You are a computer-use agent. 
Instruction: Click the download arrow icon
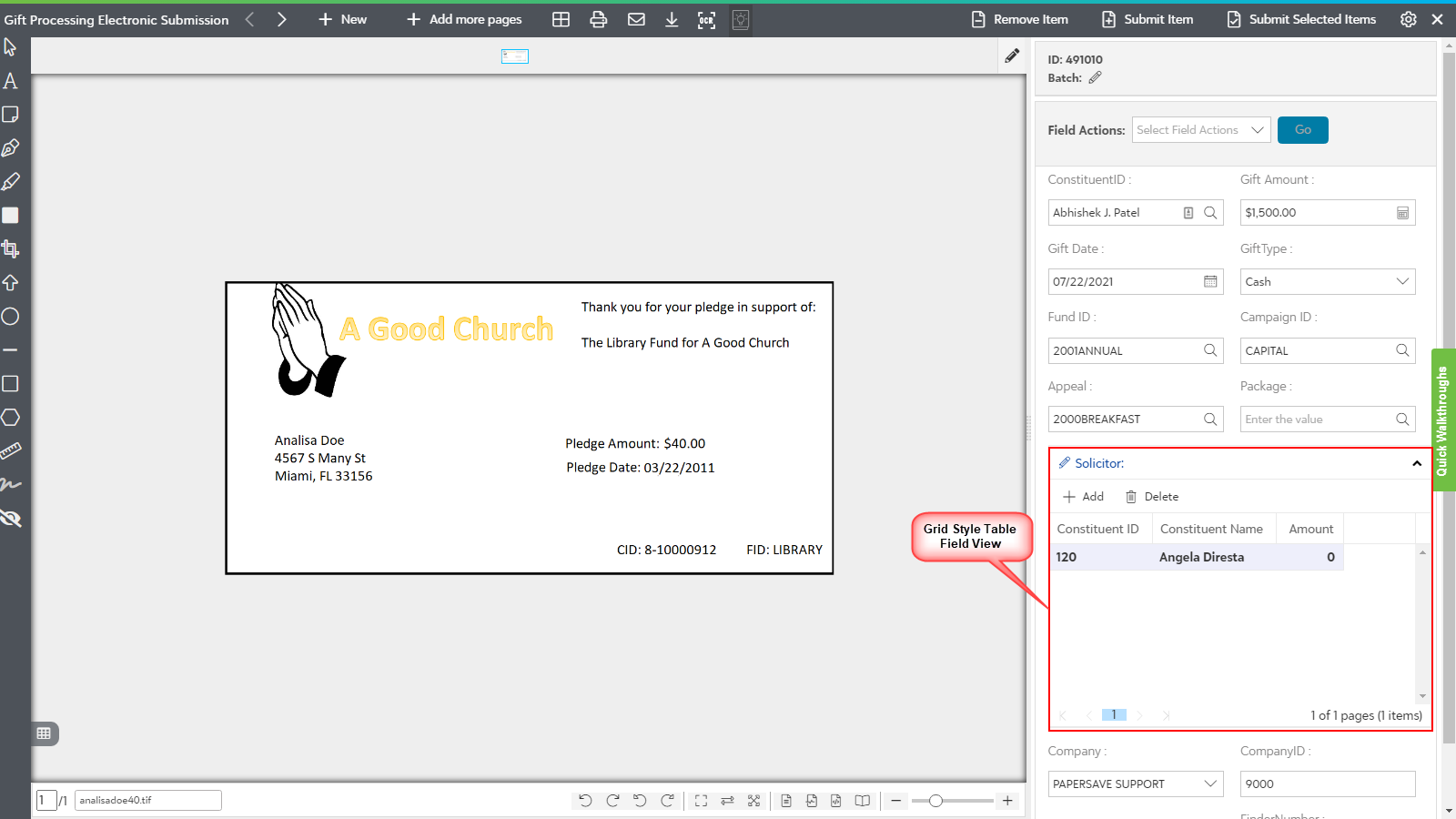coord(672,20)
